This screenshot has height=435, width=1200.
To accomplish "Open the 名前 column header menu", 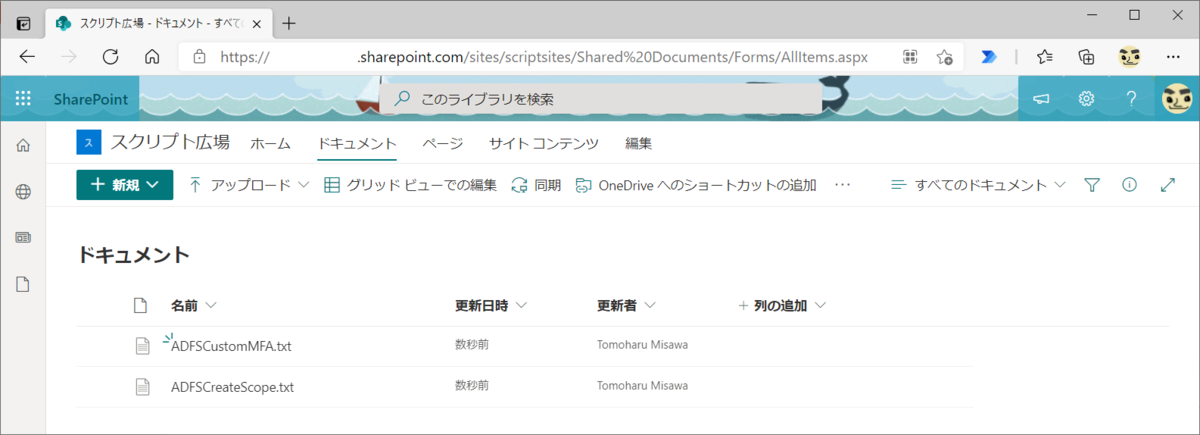I will [193, 305].
